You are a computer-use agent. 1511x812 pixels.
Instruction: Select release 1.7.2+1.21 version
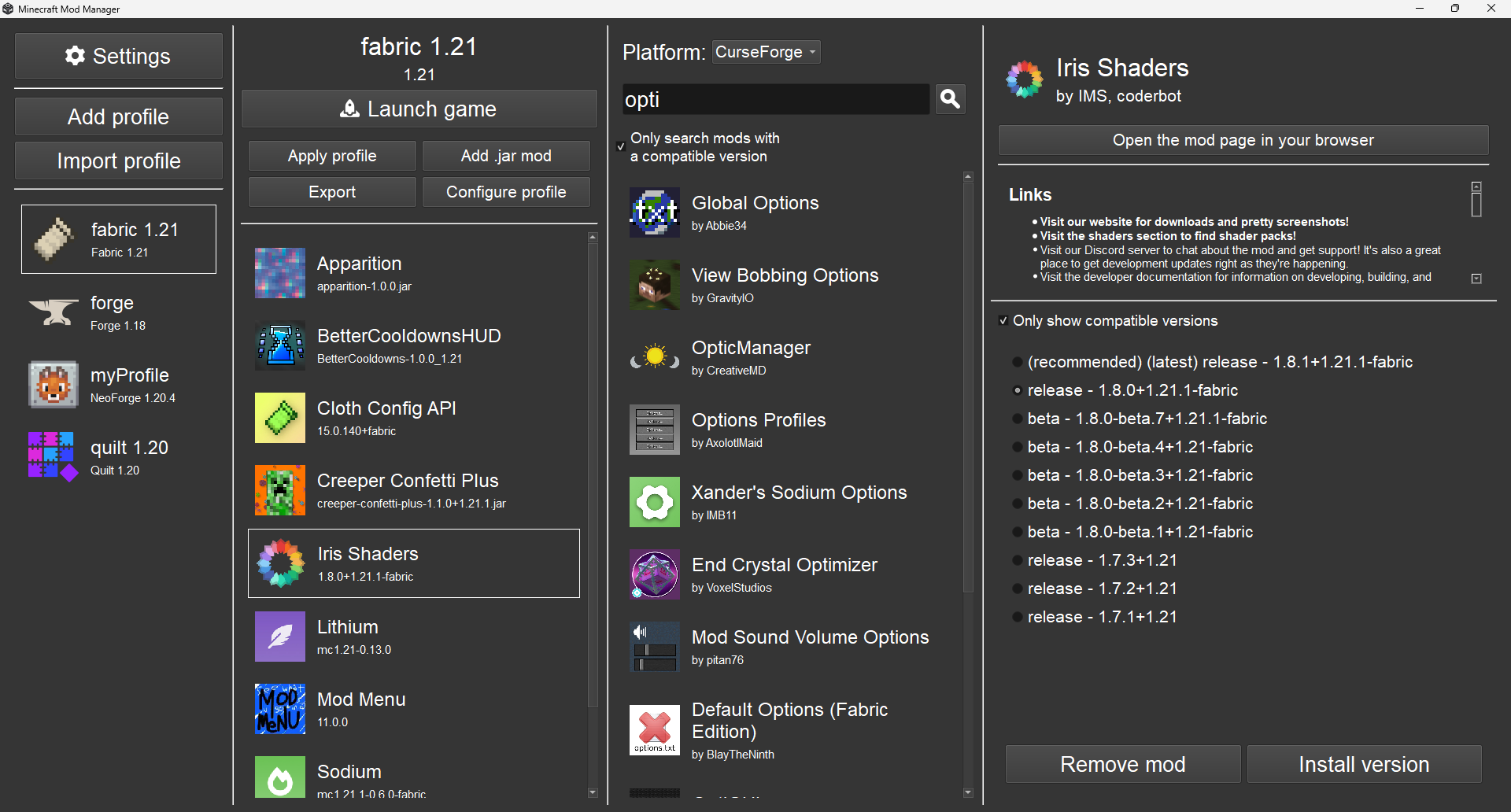pyautogui.click(x=1017, y=589)
